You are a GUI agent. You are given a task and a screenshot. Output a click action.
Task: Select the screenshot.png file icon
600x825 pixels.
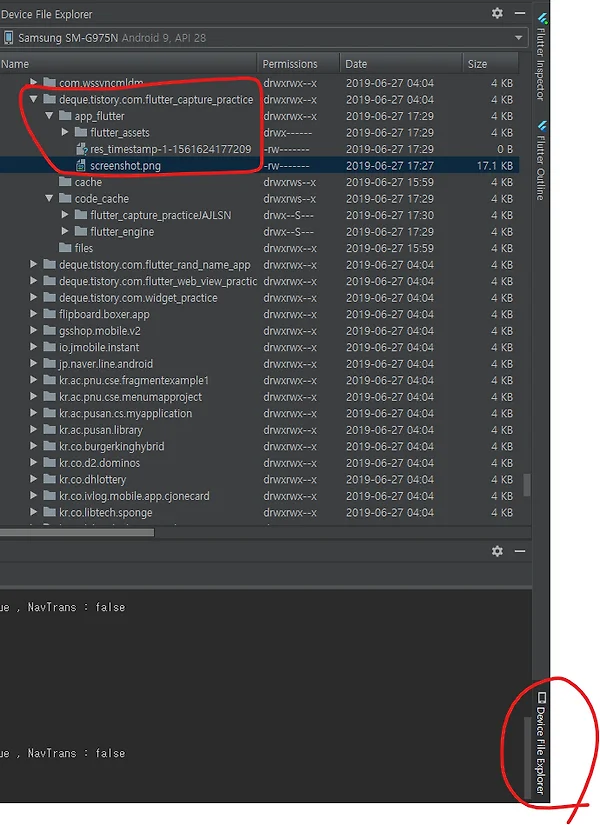click(x=81, y=165)
